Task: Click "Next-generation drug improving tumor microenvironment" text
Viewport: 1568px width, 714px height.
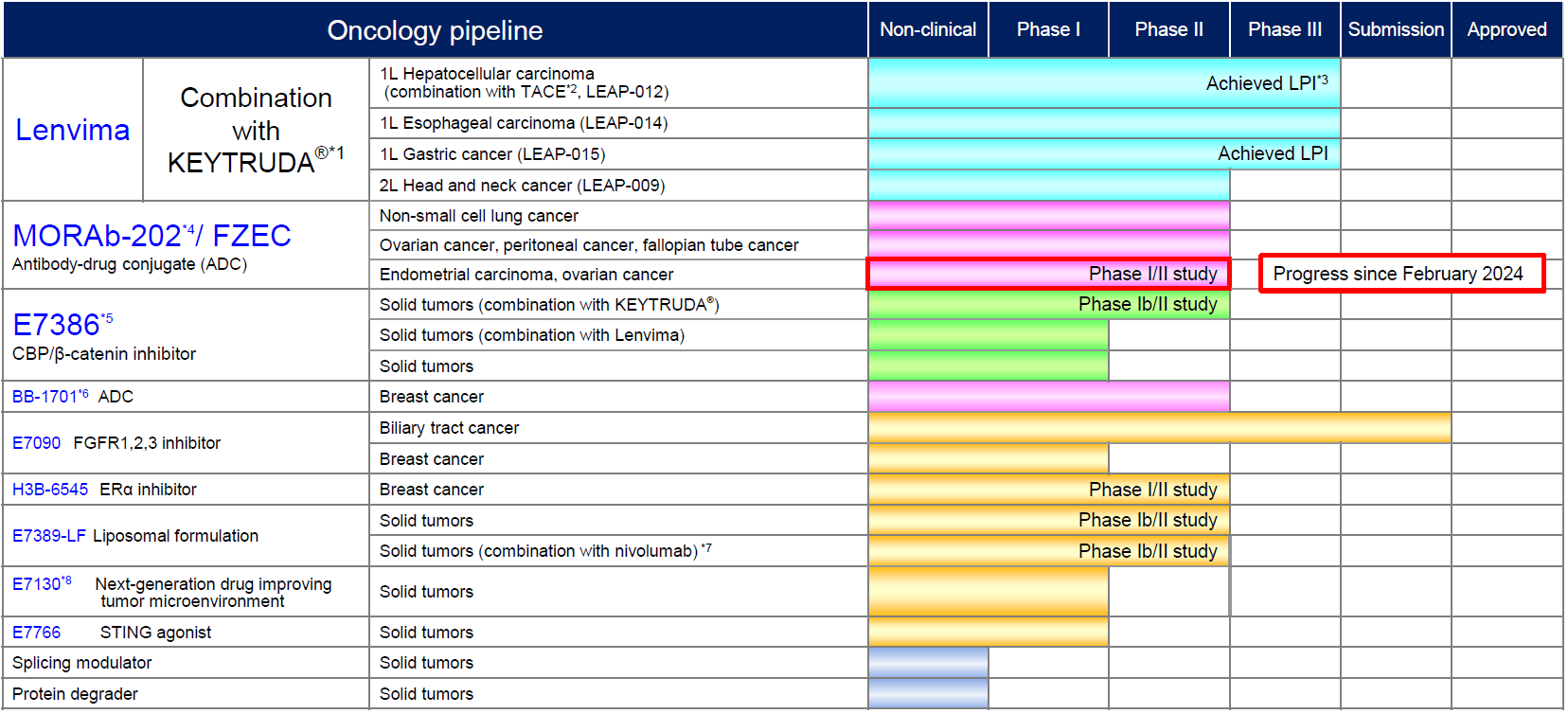Action: [213, 593]
